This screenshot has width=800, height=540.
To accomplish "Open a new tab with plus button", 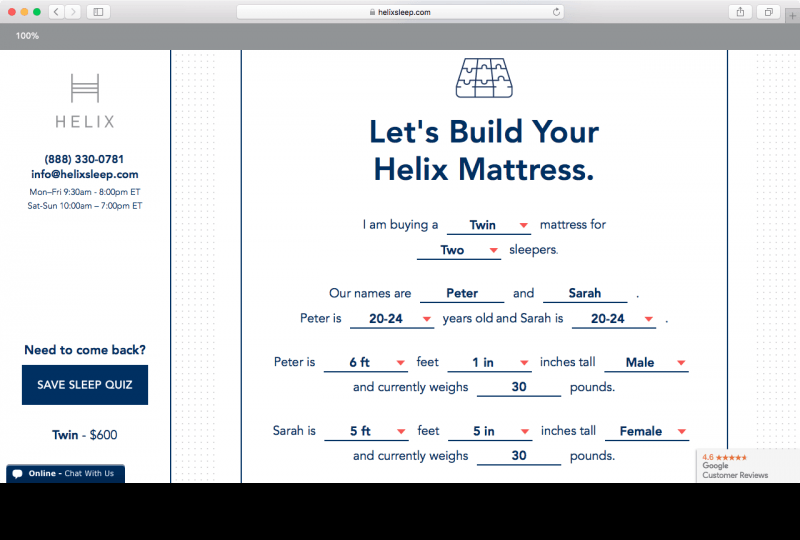I will [x=792, y=16].
